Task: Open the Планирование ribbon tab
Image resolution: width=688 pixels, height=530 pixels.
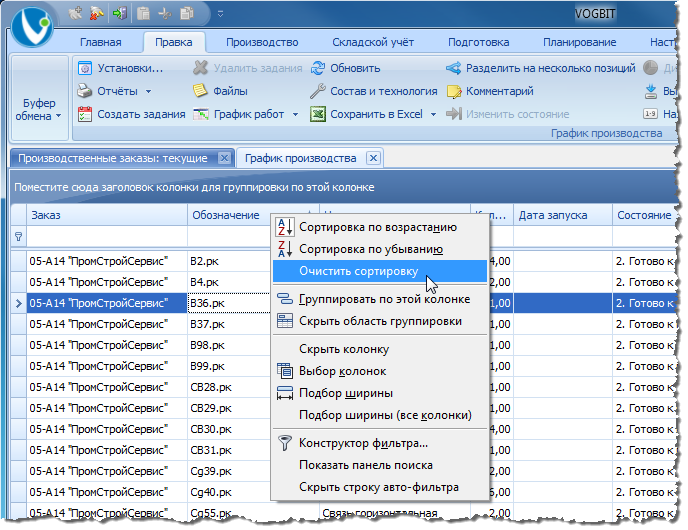Action: (580, 42)
